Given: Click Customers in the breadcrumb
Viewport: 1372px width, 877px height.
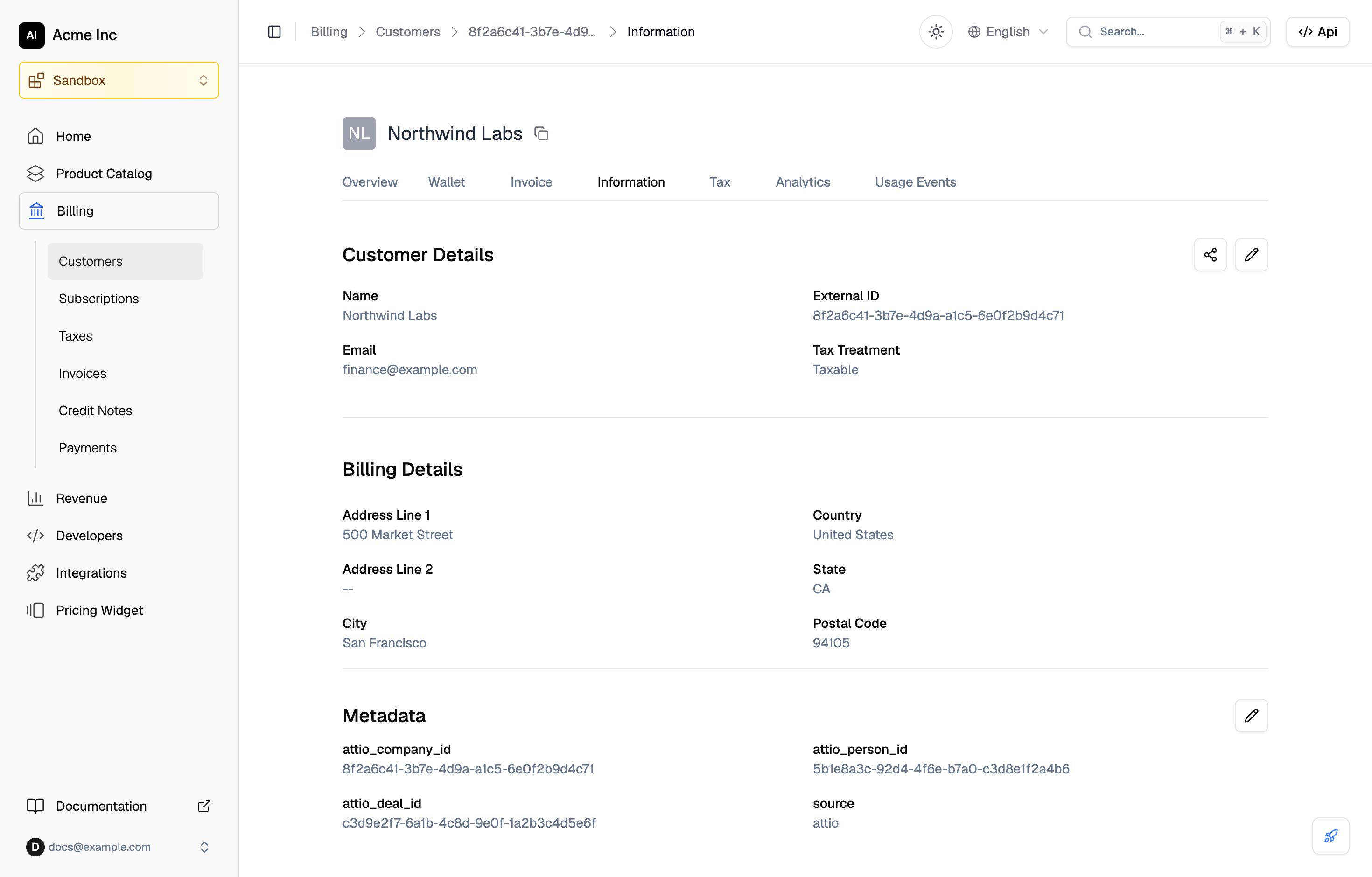Looking at the screenshot, I should point(408,32).
